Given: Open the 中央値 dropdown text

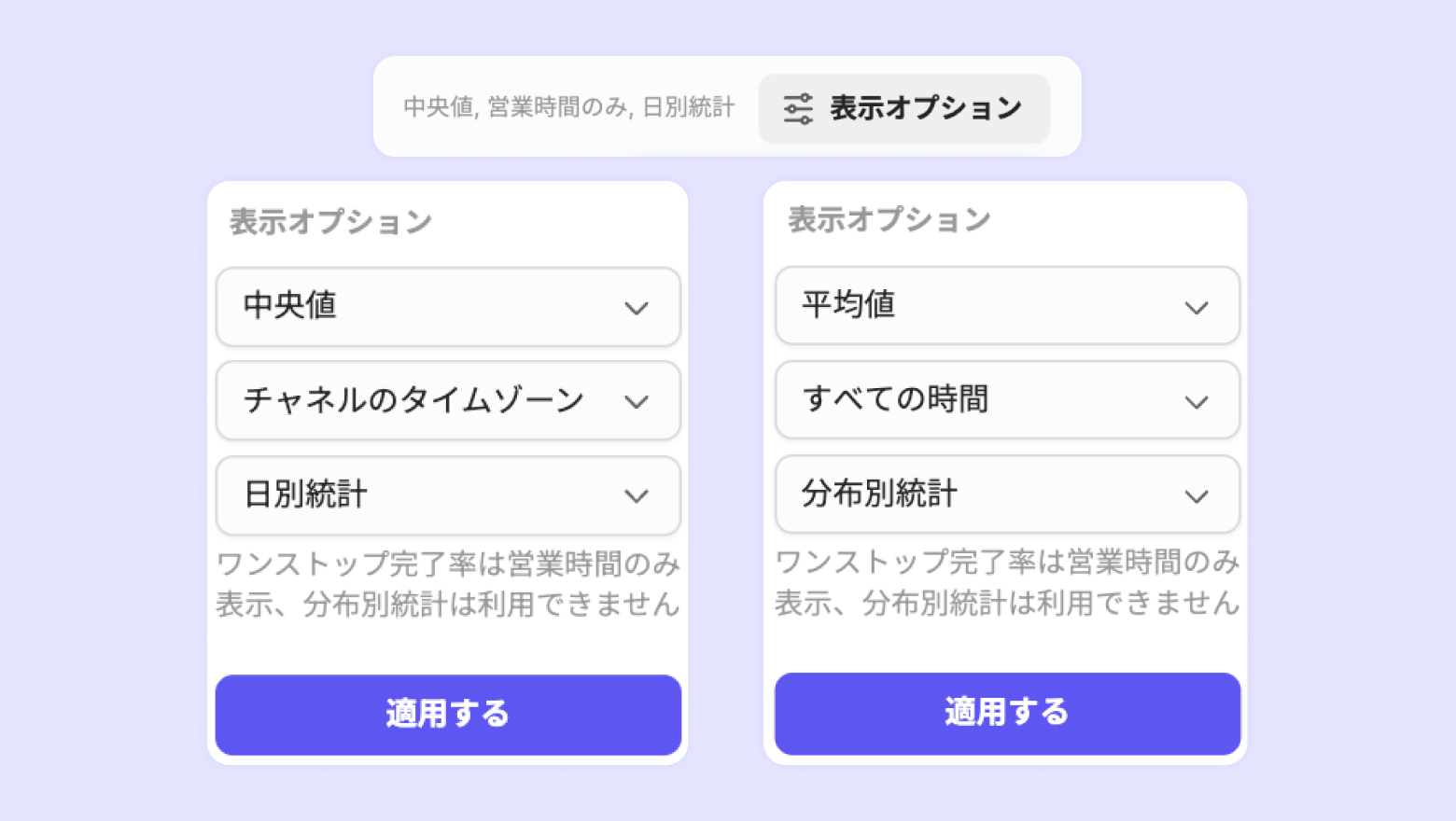Looking at the screenshot, I should click(290, 305).
